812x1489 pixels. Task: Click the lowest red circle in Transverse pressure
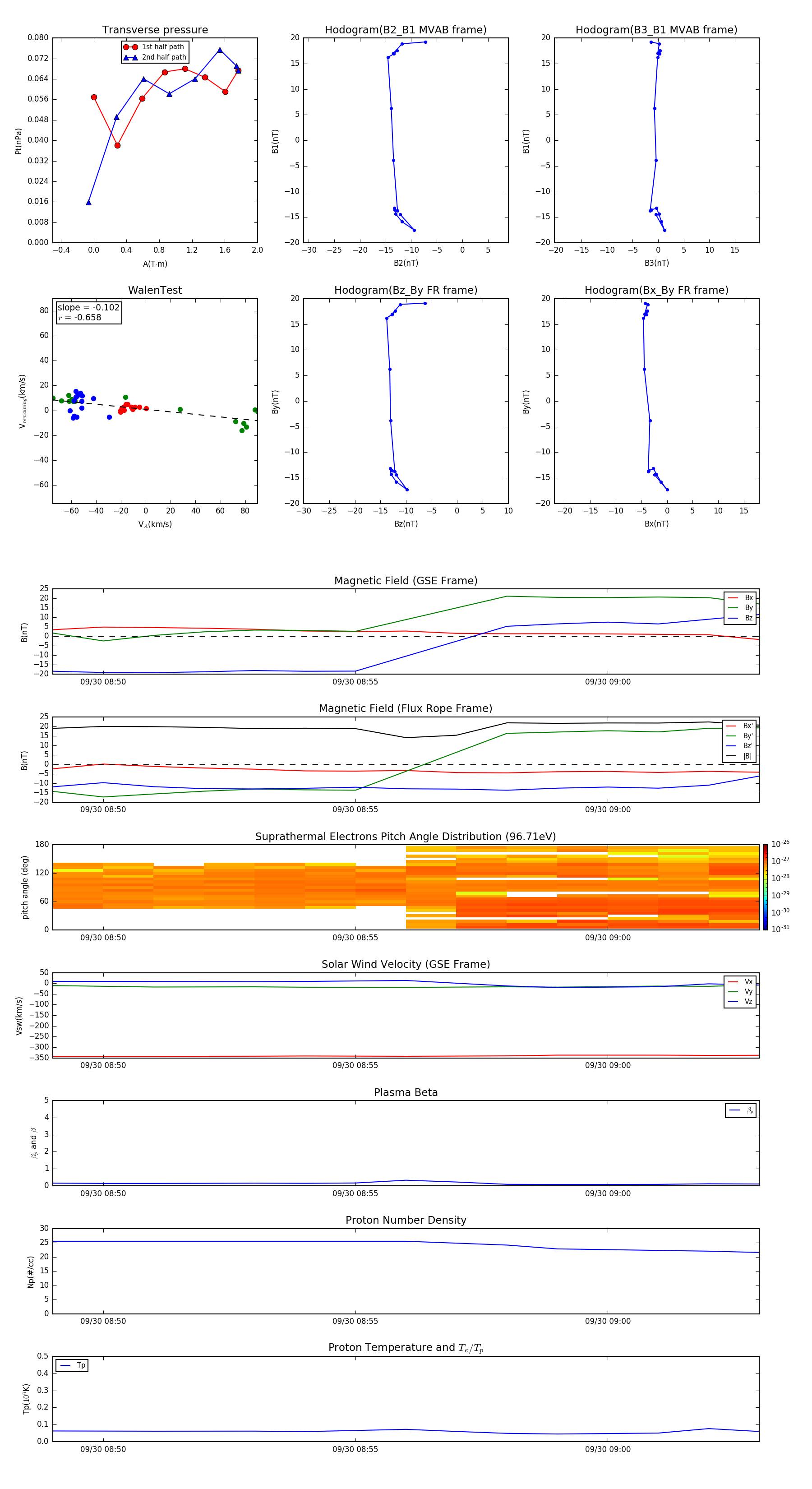[x=117, y=146]
